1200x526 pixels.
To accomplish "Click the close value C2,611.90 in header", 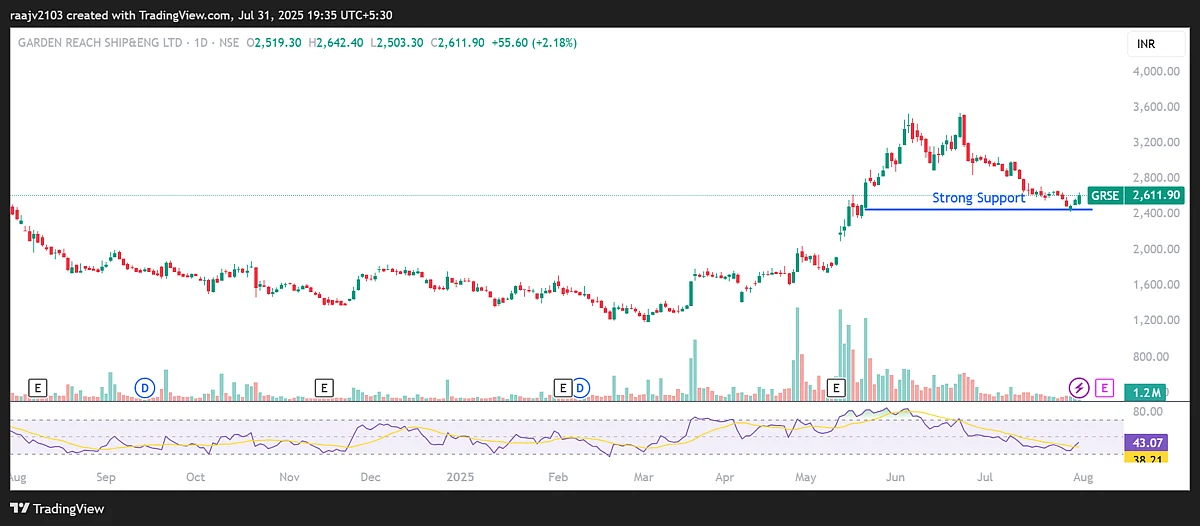I will coord(458,43).
